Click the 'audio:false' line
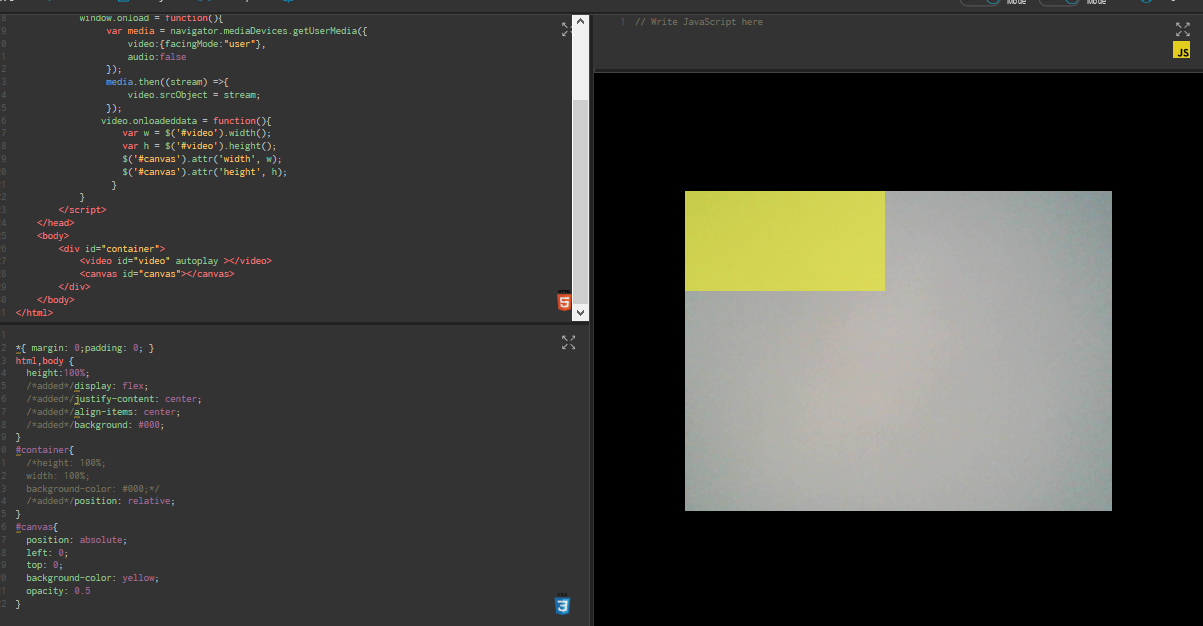This screenshot has height=626, width=1203. pyautogui.click(x=157, y=57)
